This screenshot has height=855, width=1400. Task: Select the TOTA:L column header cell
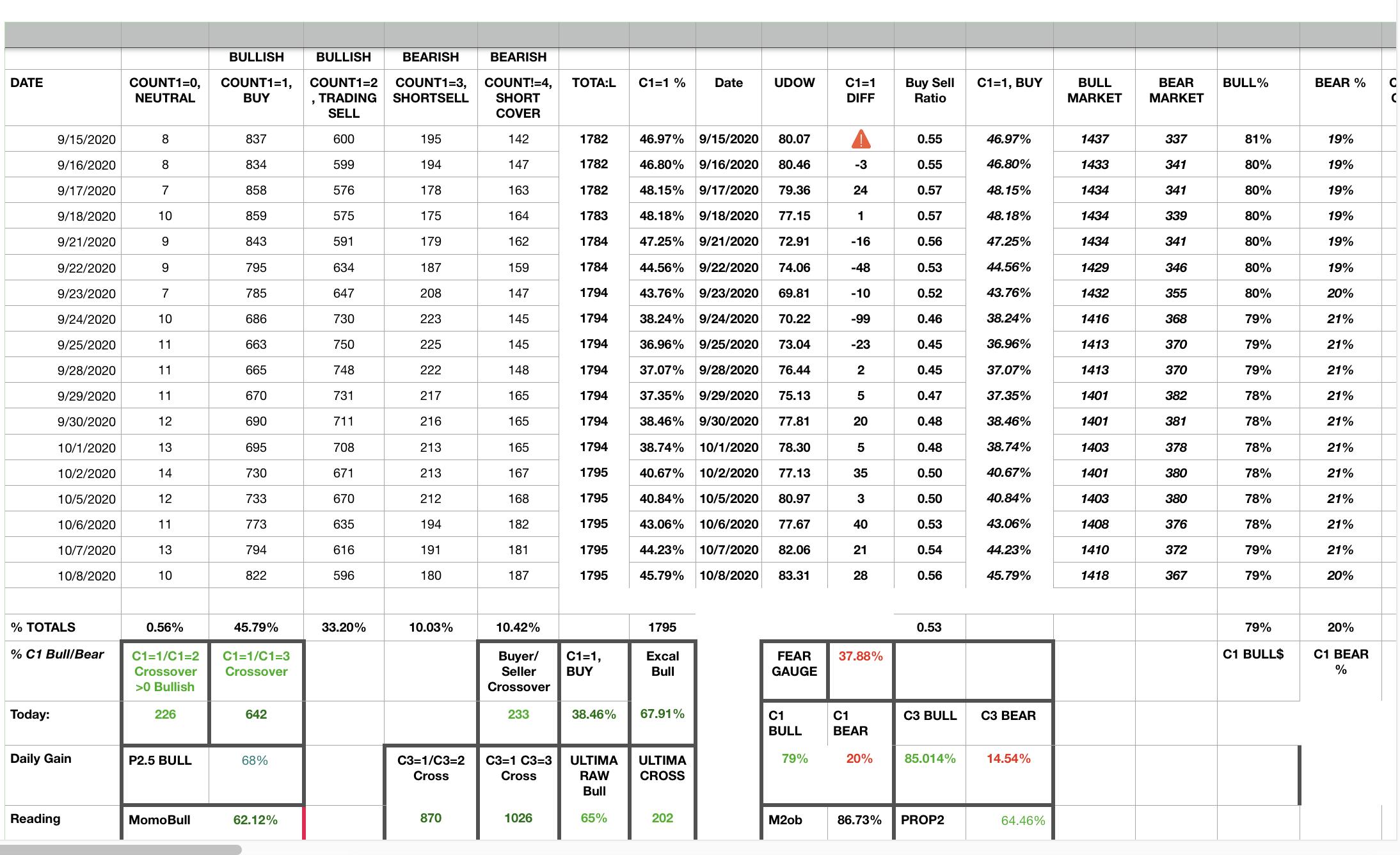pos(593,83)
